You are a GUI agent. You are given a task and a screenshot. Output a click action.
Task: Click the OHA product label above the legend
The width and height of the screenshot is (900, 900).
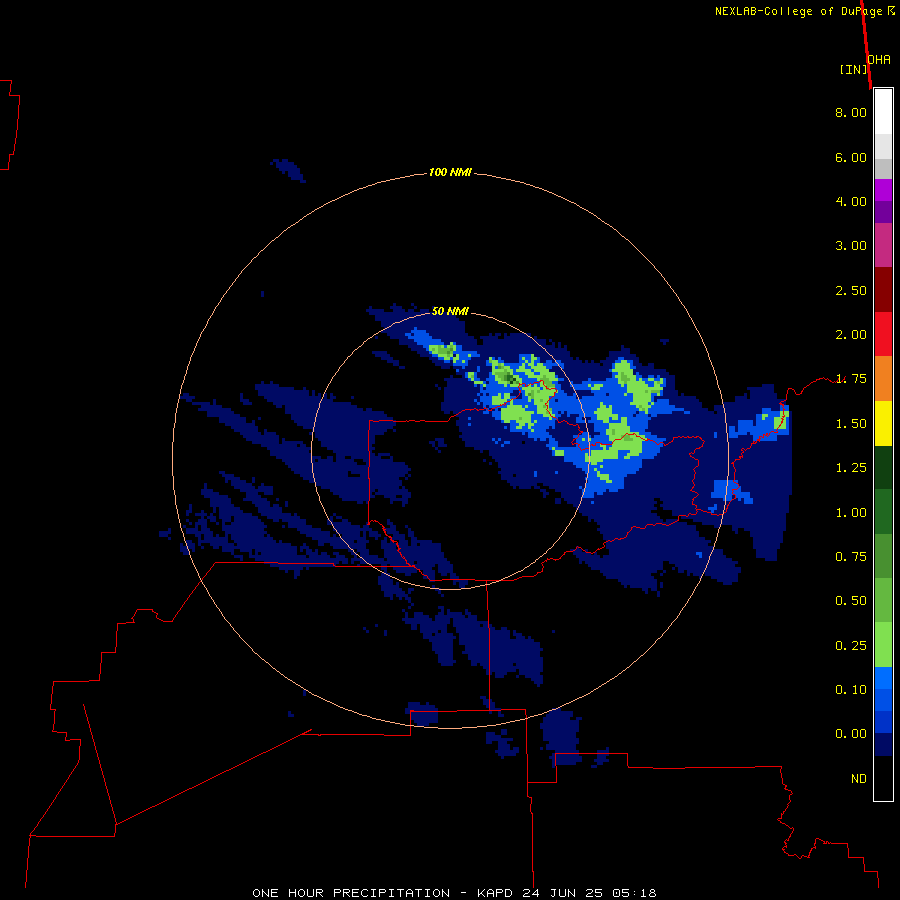pos(879,59)
